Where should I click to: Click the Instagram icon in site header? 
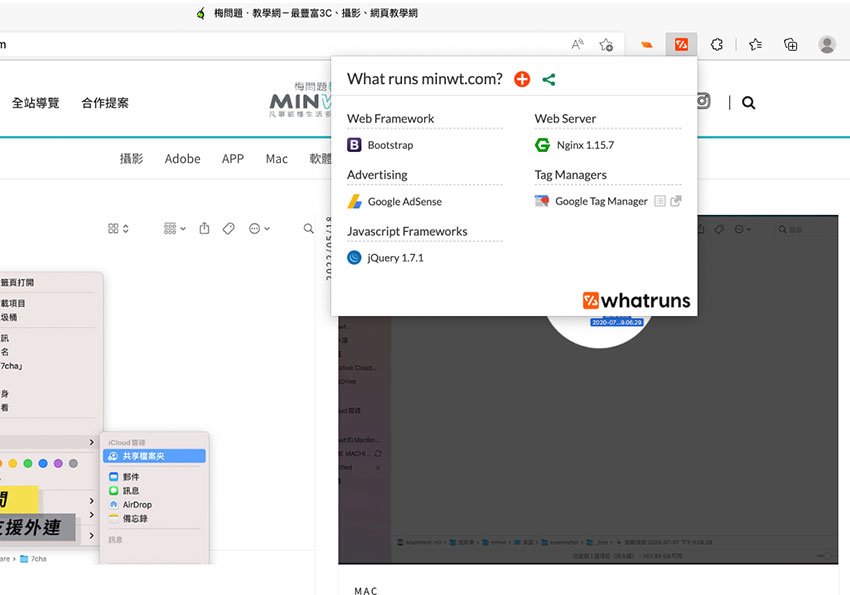[703, 101]
